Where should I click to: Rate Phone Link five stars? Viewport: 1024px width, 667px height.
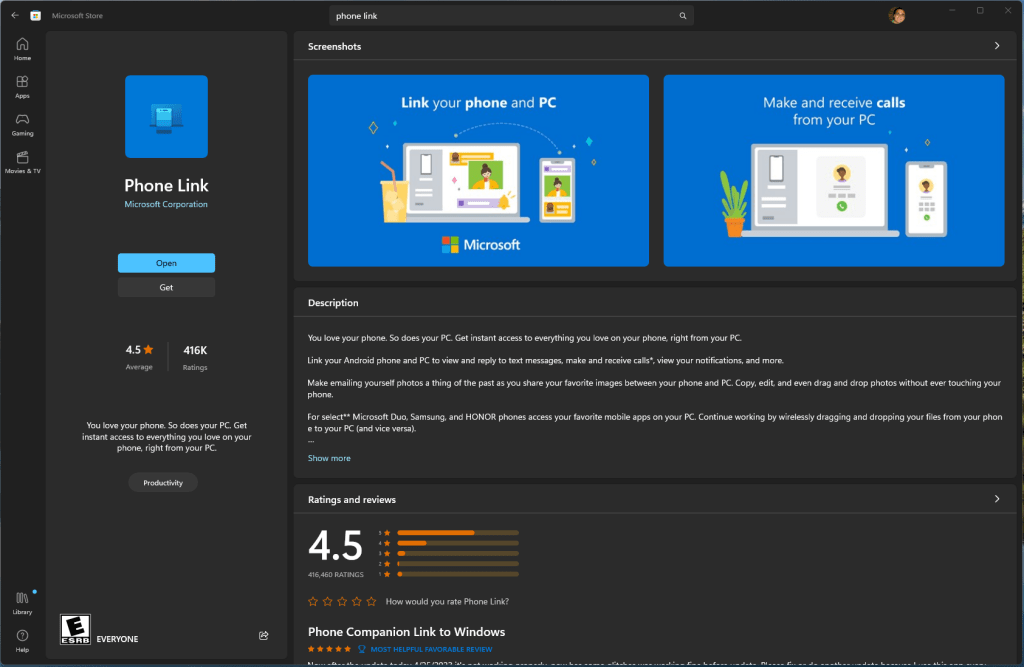point(371,601)
